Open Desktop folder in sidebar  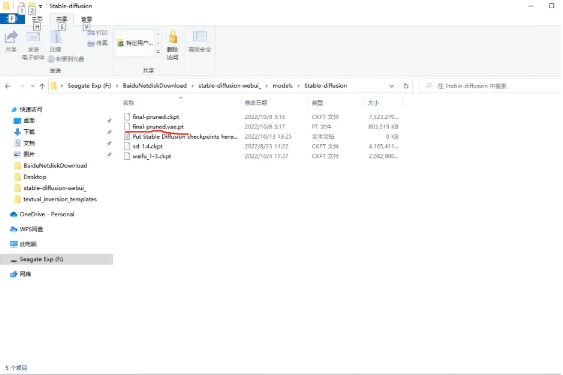tap(34, 177)
